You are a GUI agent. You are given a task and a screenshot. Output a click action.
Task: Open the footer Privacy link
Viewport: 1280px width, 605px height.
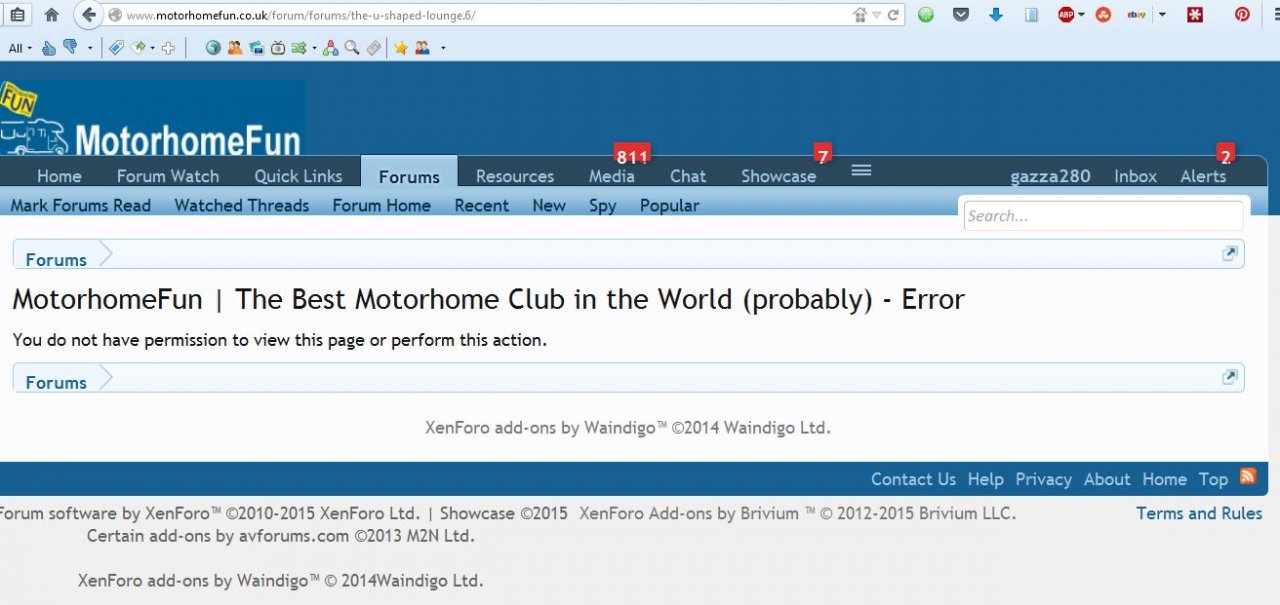coord(1043,479)
